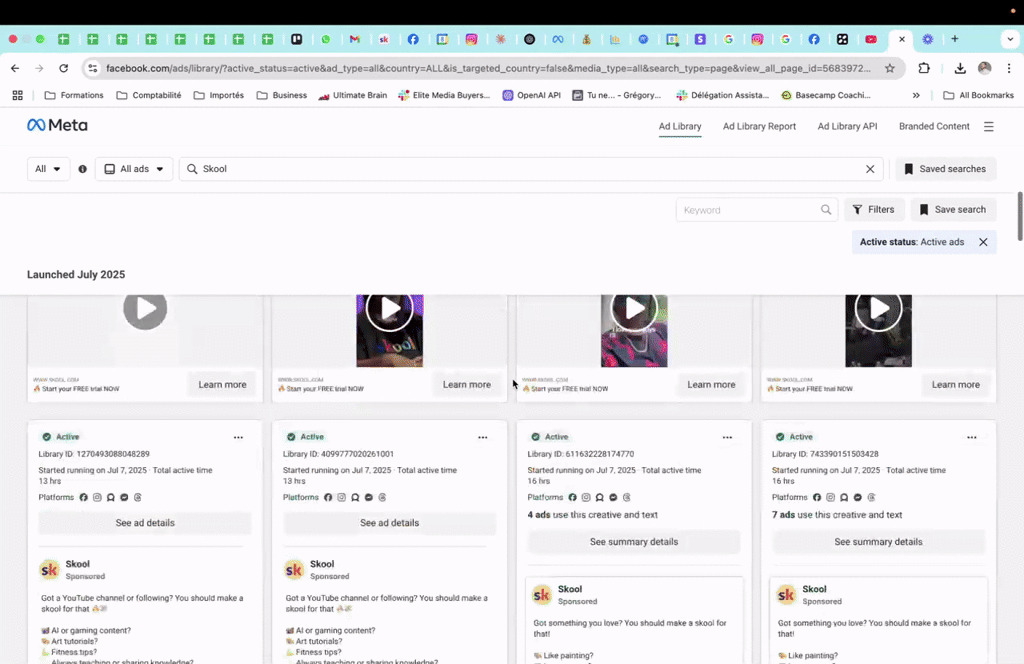The image size is (1024, 664).
Task: Open three-dot menu for ad 611632228174770
Action: 727,437
